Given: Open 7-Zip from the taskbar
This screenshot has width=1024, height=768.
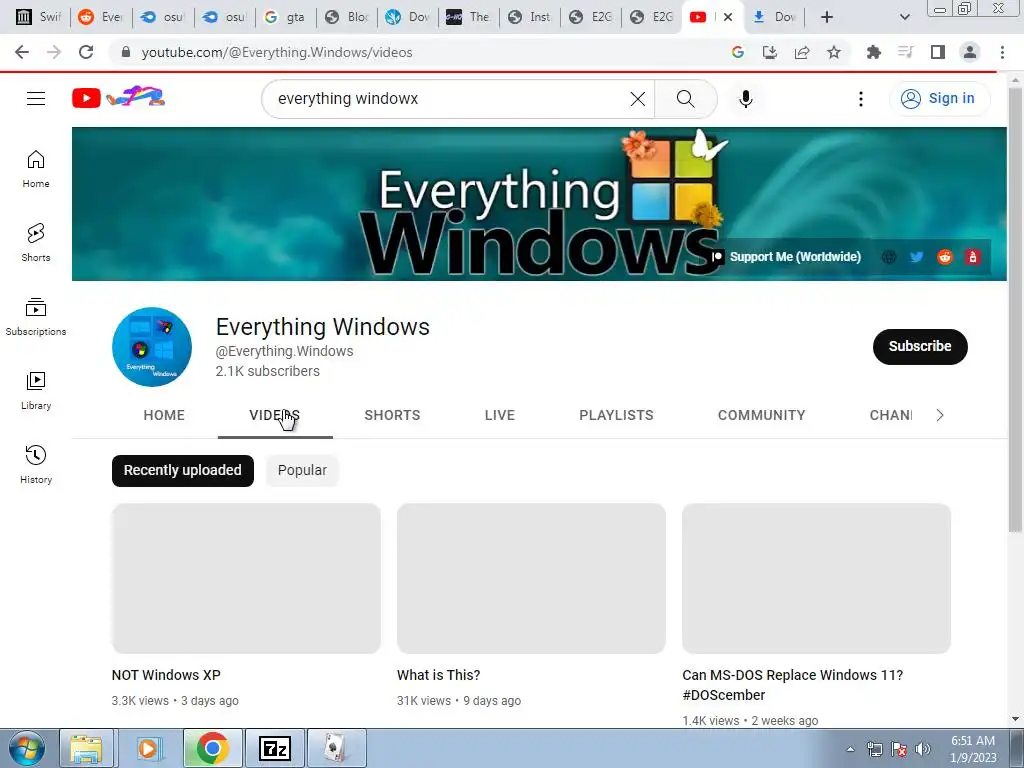Looking at the screenshot, I should pyautogui.click(x=275, y=748).
